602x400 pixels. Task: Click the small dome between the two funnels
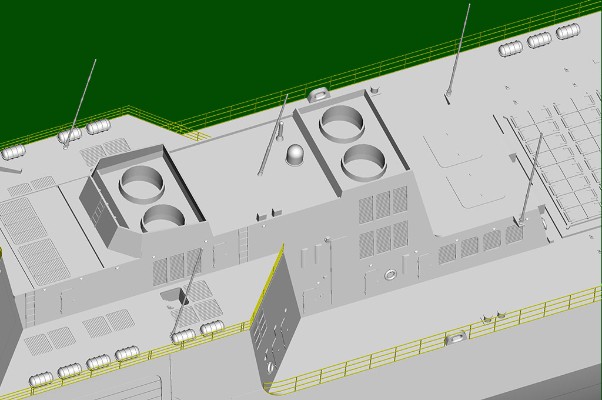(x=296, y=155)
